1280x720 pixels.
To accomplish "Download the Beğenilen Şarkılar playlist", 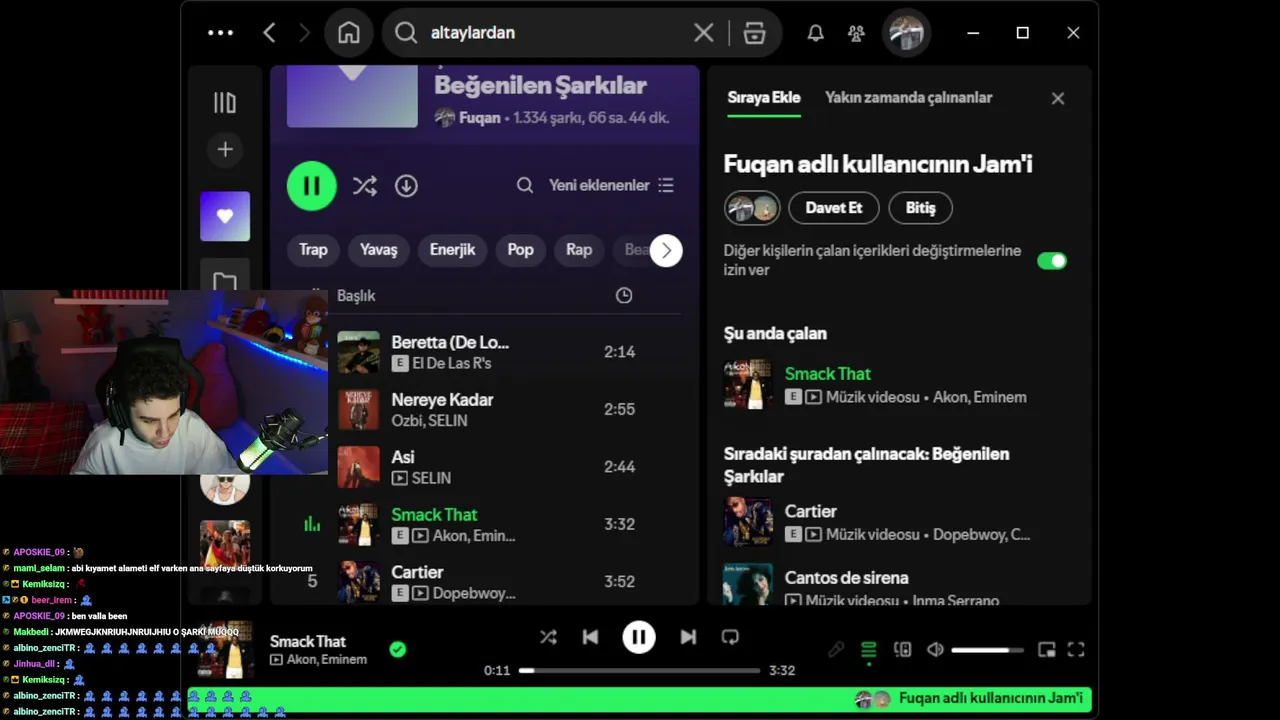I will tap(406, 186).
